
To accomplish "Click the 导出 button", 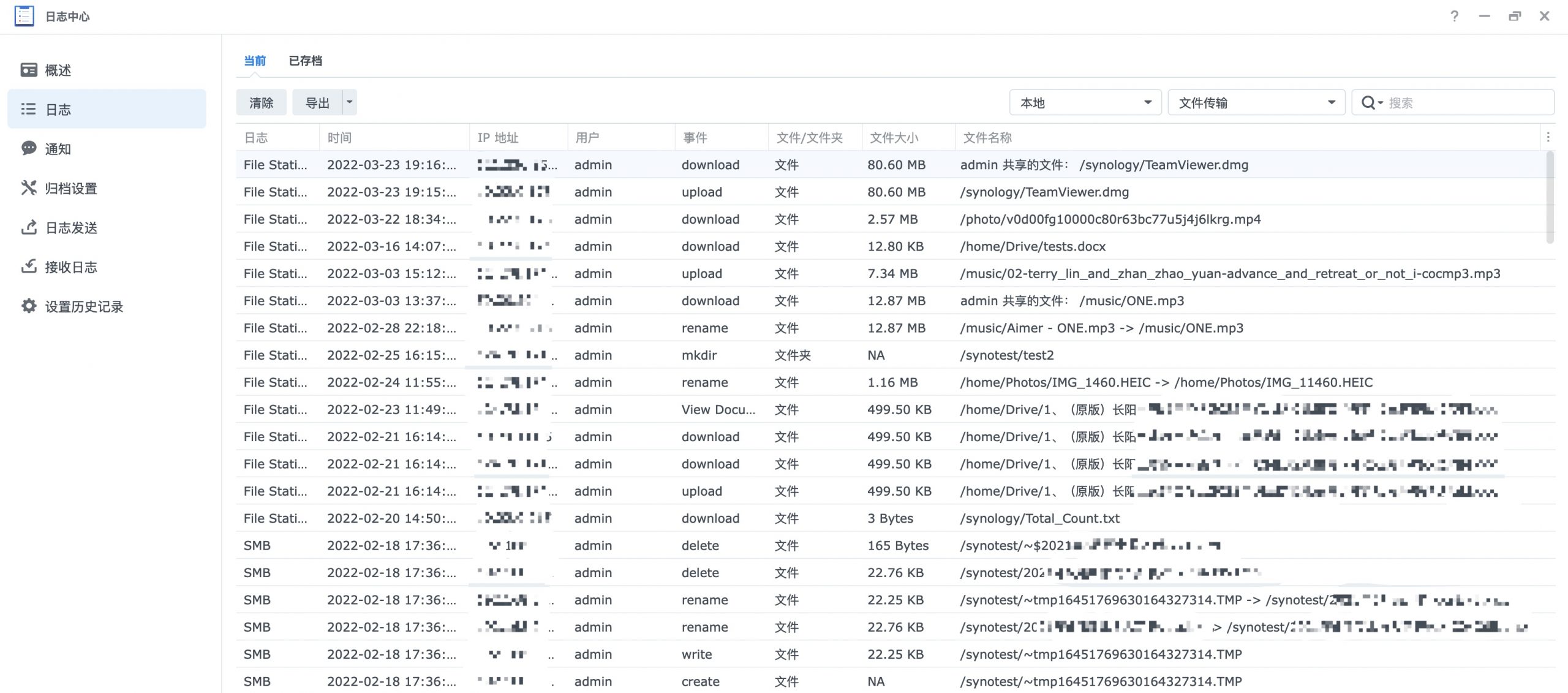I will point(317,102).
